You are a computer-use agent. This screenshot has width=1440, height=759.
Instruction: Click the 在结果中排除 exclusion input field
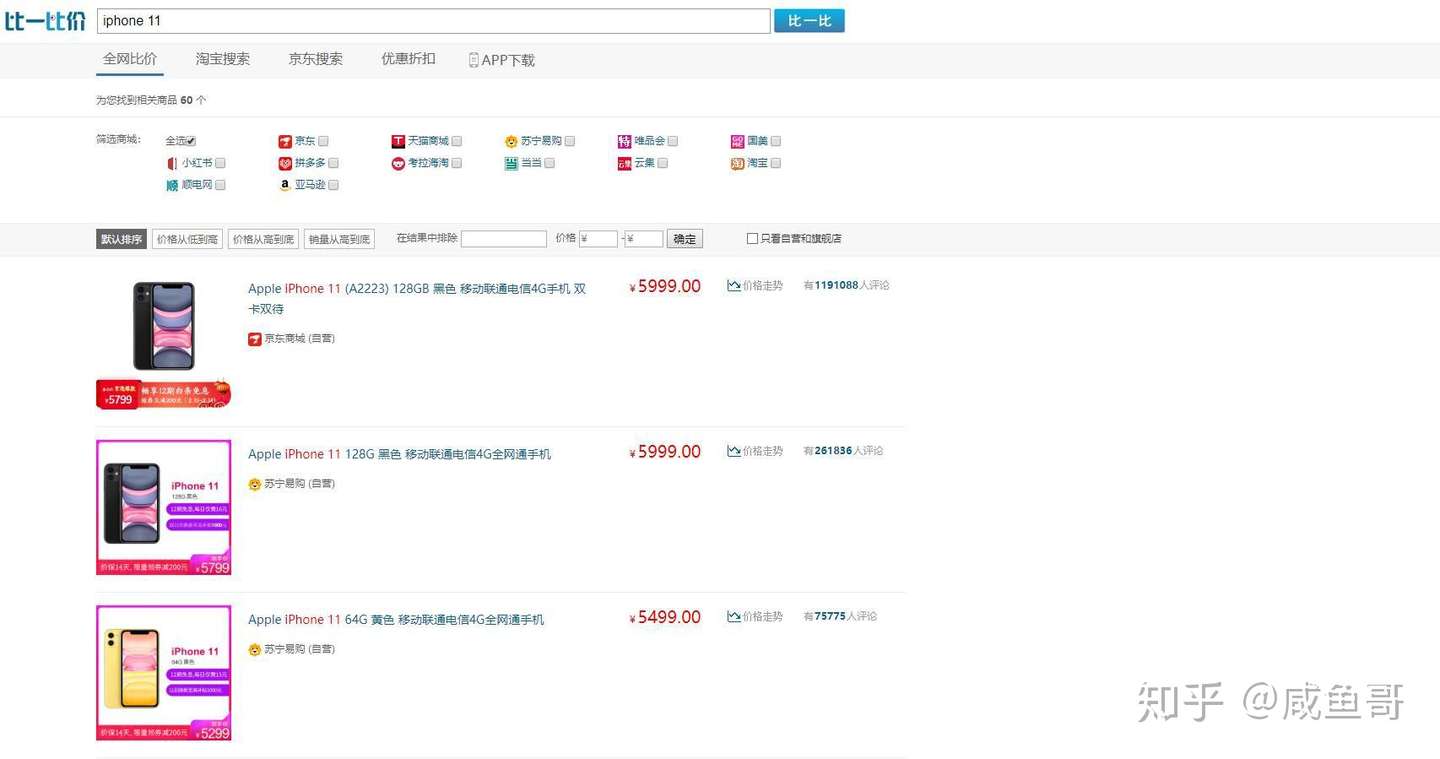504,239
